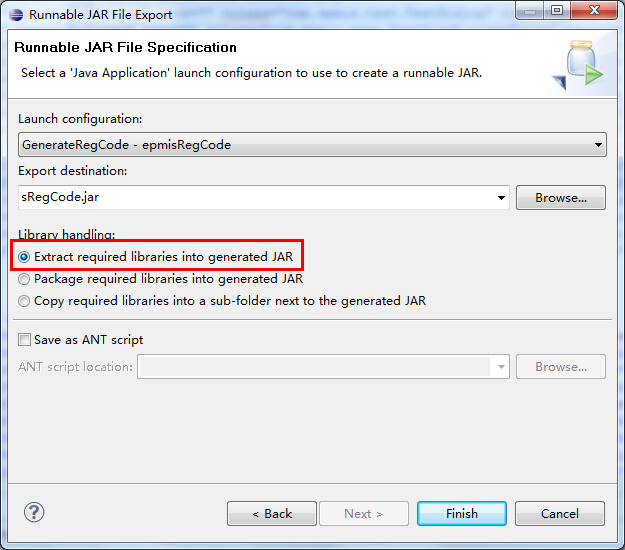The width and height of the screenshot is (625, 550).
Task: Click the help question mark icon
Action: point(34,513)
